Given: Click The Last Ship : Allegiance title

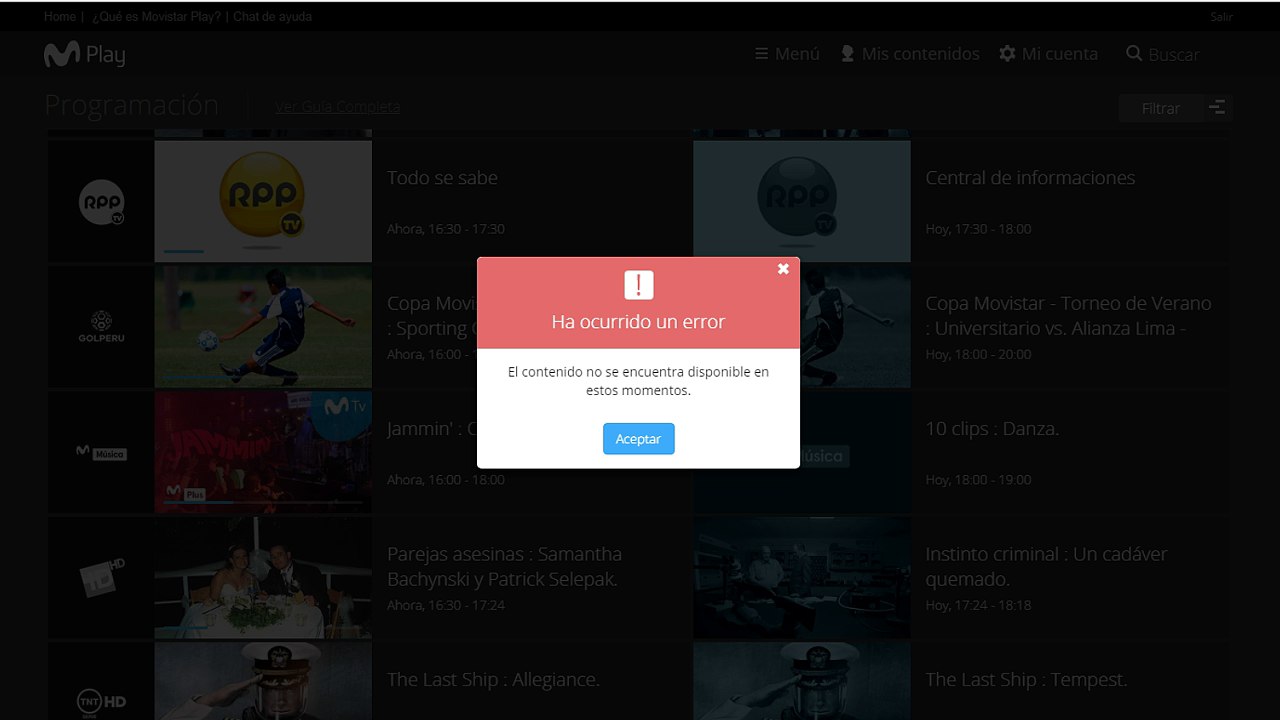Looking at the screenshot, I should (493, 680).
